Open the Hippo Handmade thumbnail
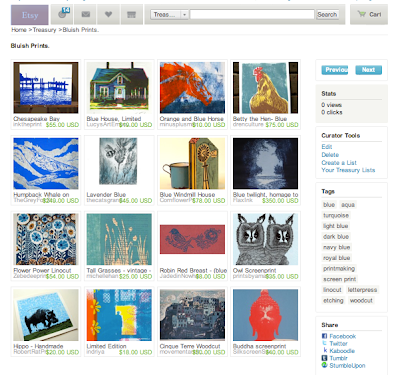This screenshot has height=375, width=400. (46, 315)
